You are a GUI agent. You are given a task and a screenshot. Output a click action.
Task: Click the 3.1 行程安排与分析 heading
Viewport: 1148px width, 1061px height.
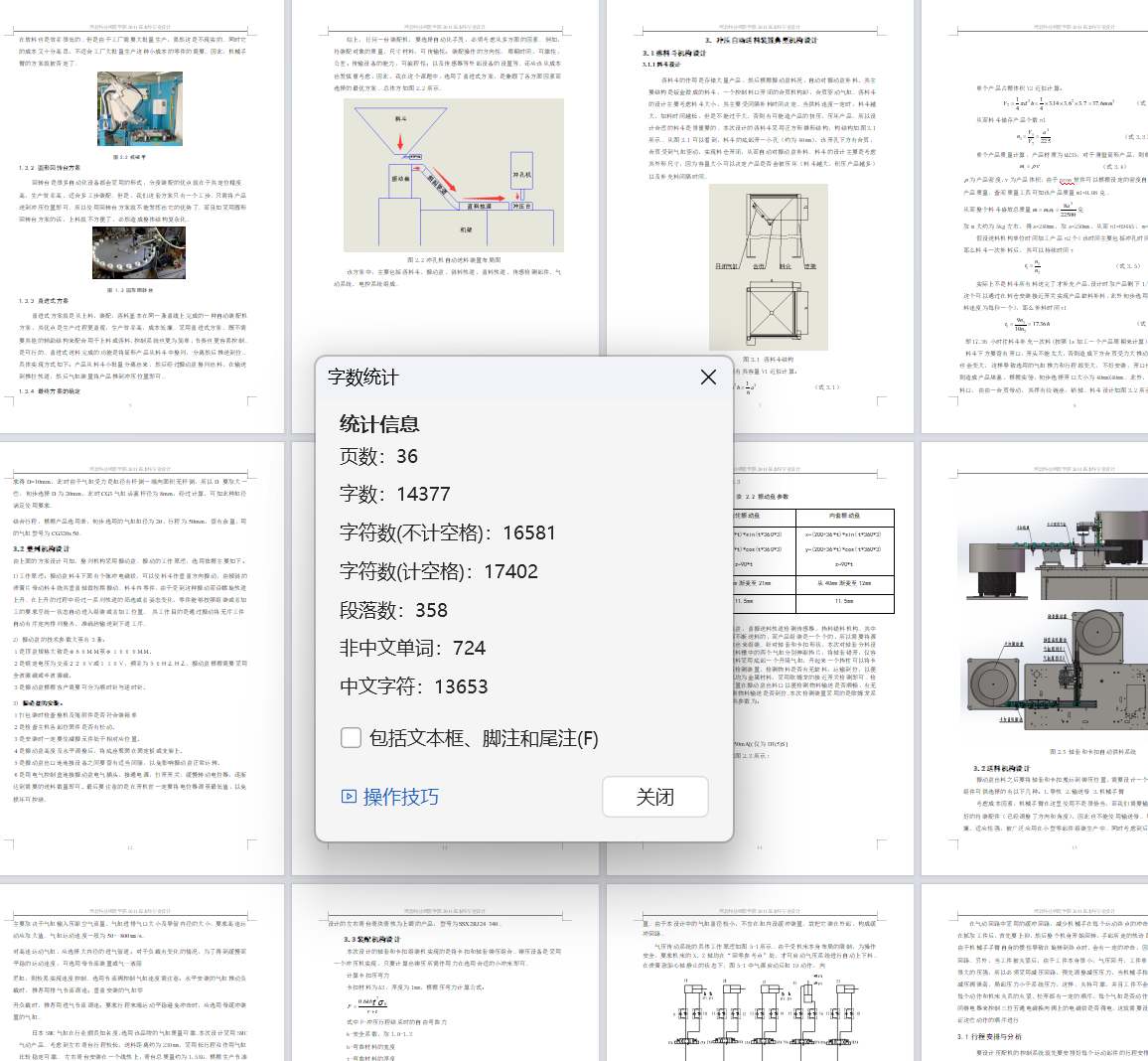(989, 1037)
